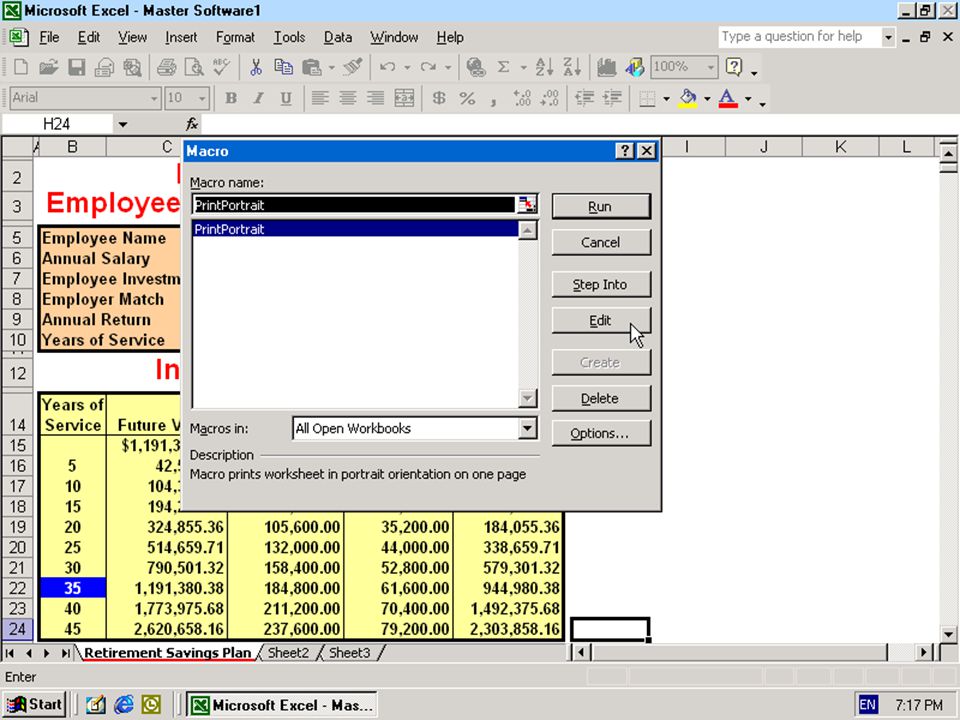Center text with the Center align button
Screen dimensions: 960x720
(348, 98)
